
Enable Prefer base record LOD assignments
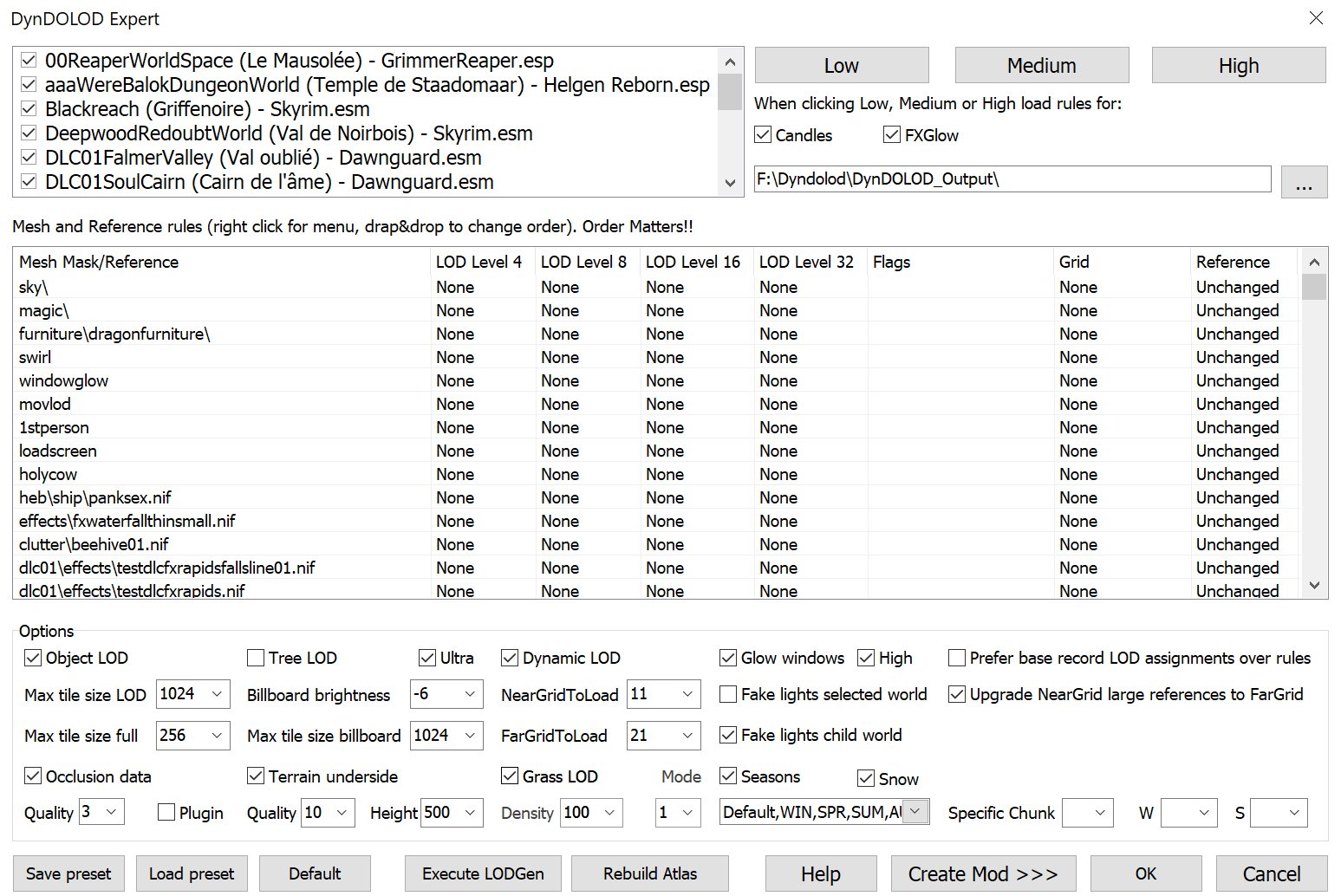point(957,658)
